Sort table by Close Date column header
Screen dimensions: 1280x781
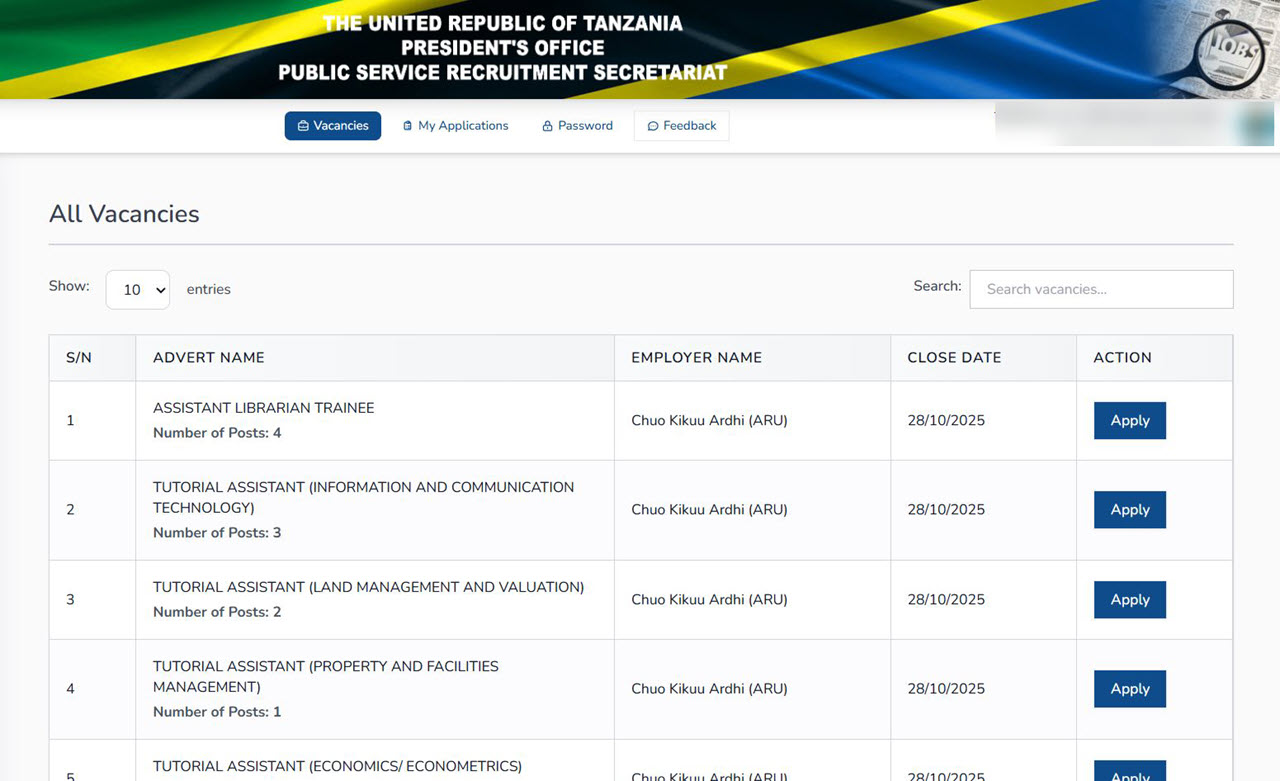tap(954, 358)
